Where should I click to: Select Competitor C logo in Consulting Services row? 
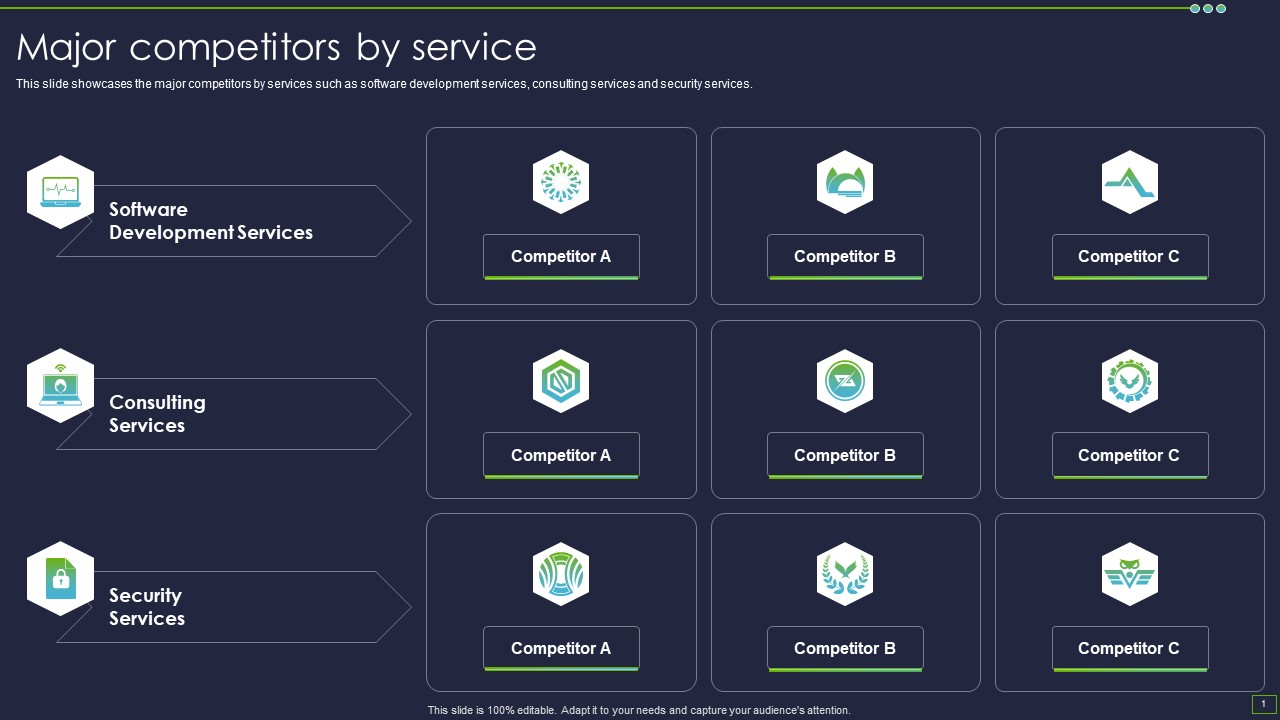point(1130,381)
